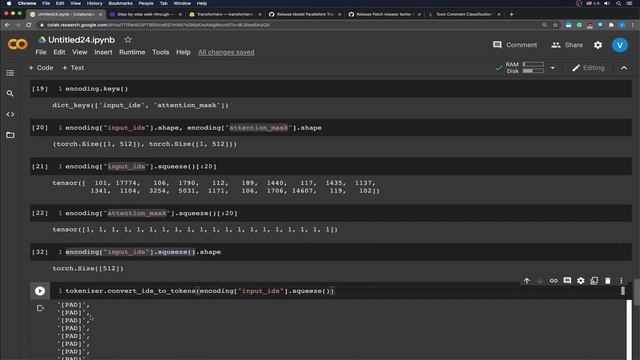Viewport: 640px width, 360px height.
Task: Open the View menu in Colab
Action: tap(80, 52)
